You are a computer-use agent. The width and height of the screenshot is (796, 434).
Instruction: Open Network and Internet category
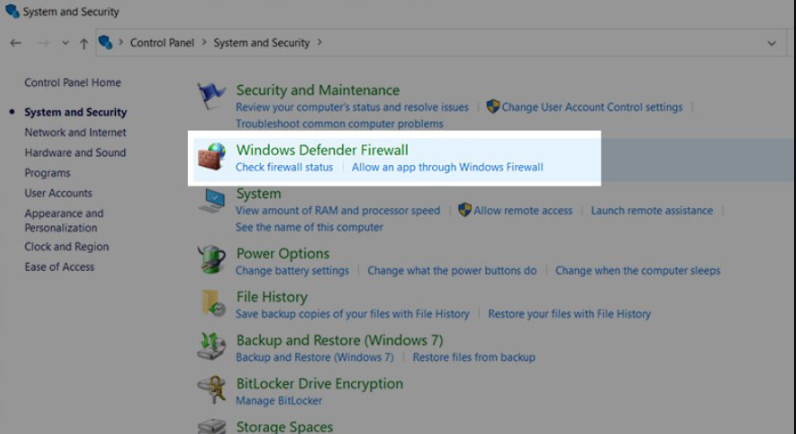click(75, 132)
